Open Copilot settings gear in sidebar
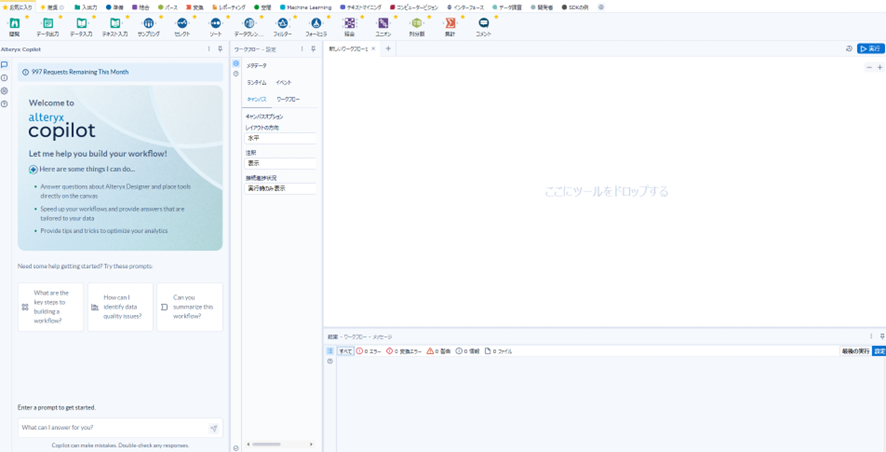The image size is (886, 452). 5,91
